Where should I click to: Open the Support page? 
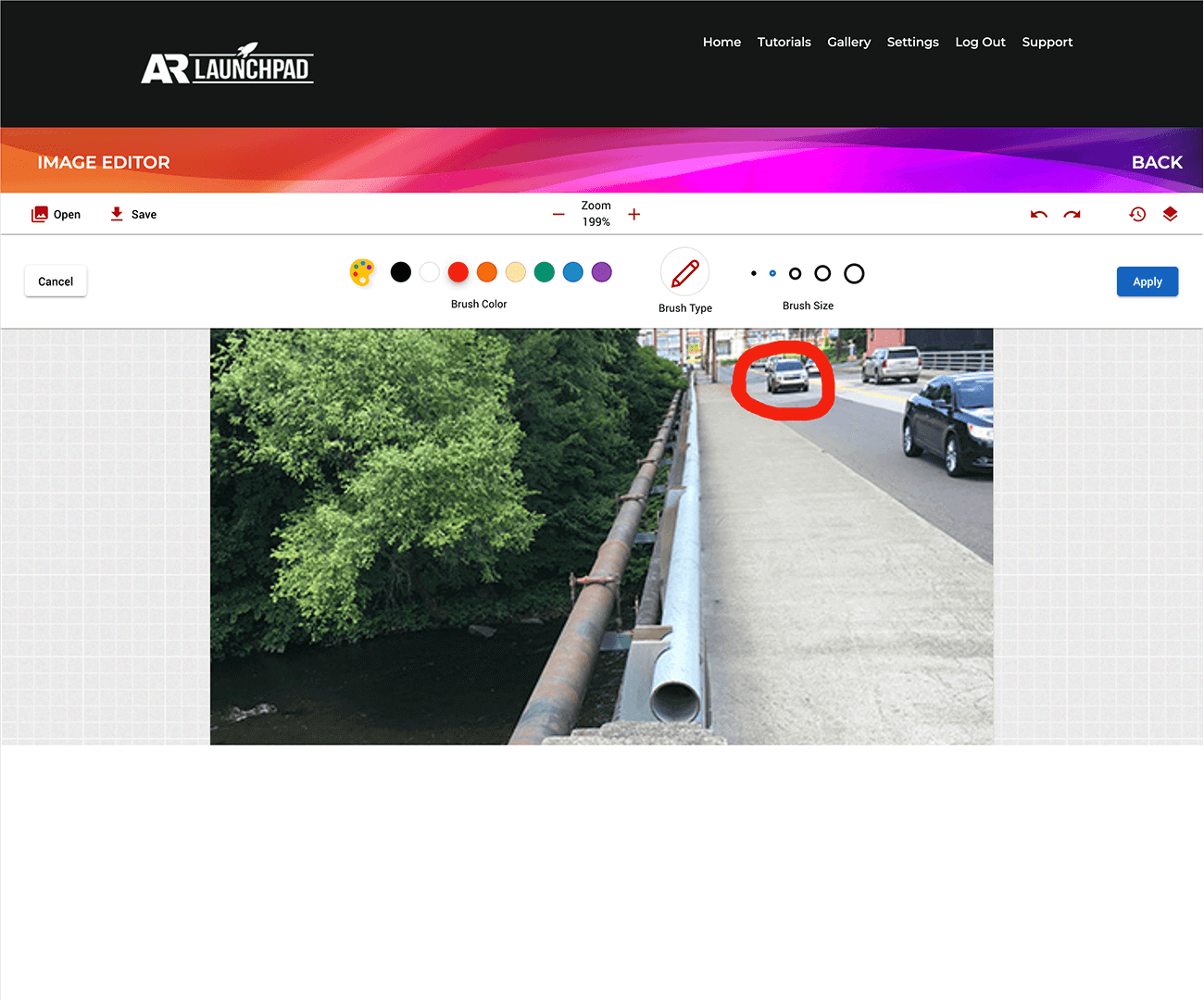pos(1047,42)
